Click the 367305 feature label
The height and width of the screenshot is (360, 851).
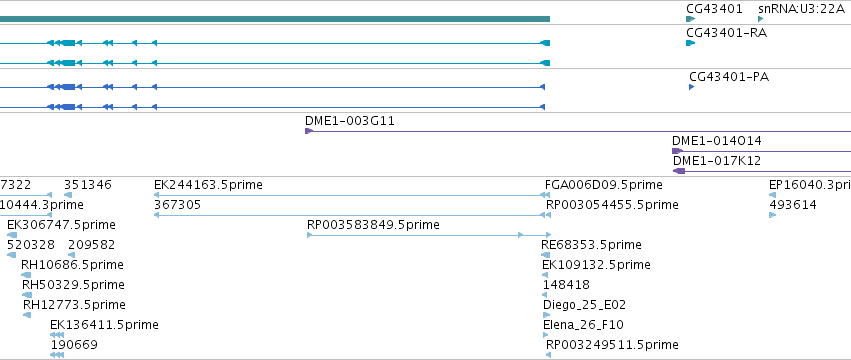click(x=177, y=205)
